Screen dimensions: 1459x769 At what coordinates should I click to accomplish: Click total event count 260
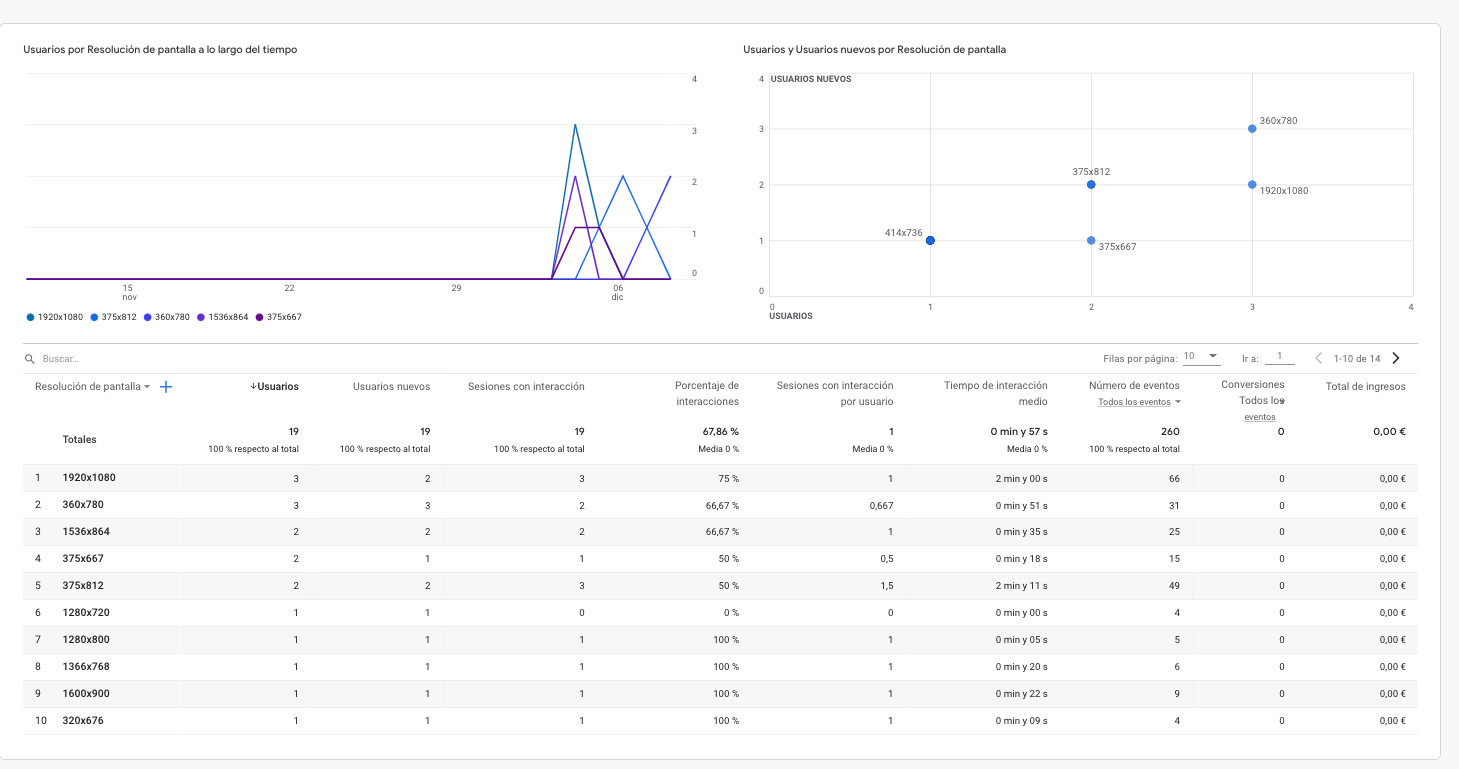click(x=1169, y=431)
